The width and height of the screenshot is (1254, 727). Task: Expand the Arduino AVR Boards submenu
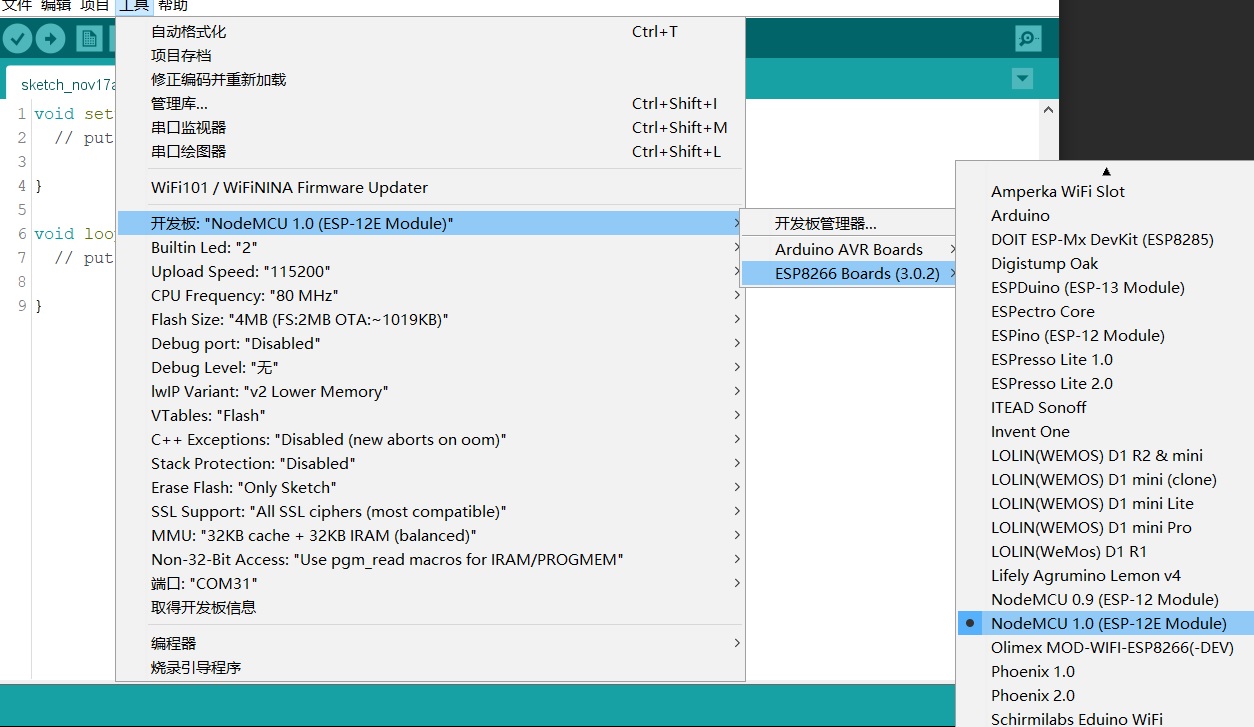pyautogui.click(x=846, y=248)
